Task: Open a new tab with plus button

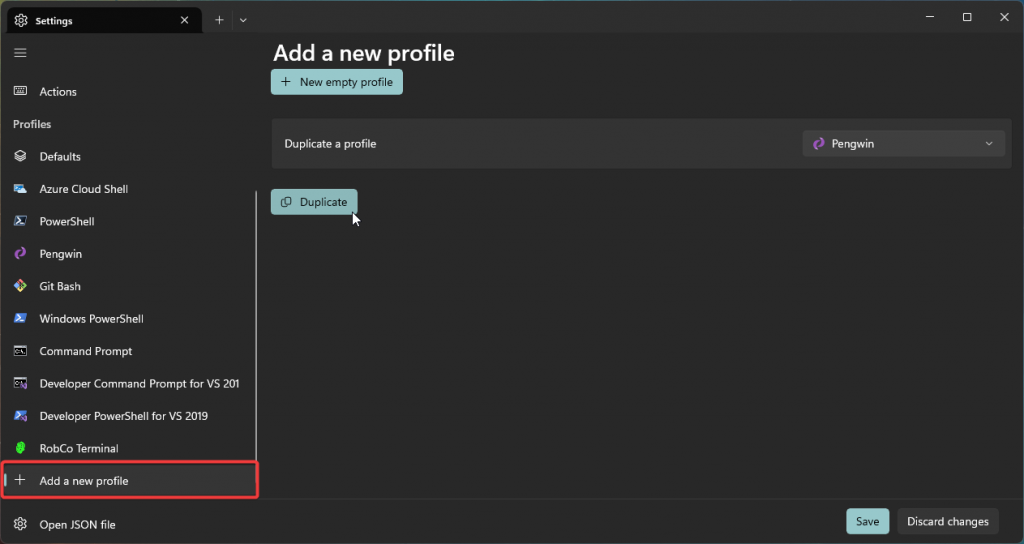Action: pos(219,20)
